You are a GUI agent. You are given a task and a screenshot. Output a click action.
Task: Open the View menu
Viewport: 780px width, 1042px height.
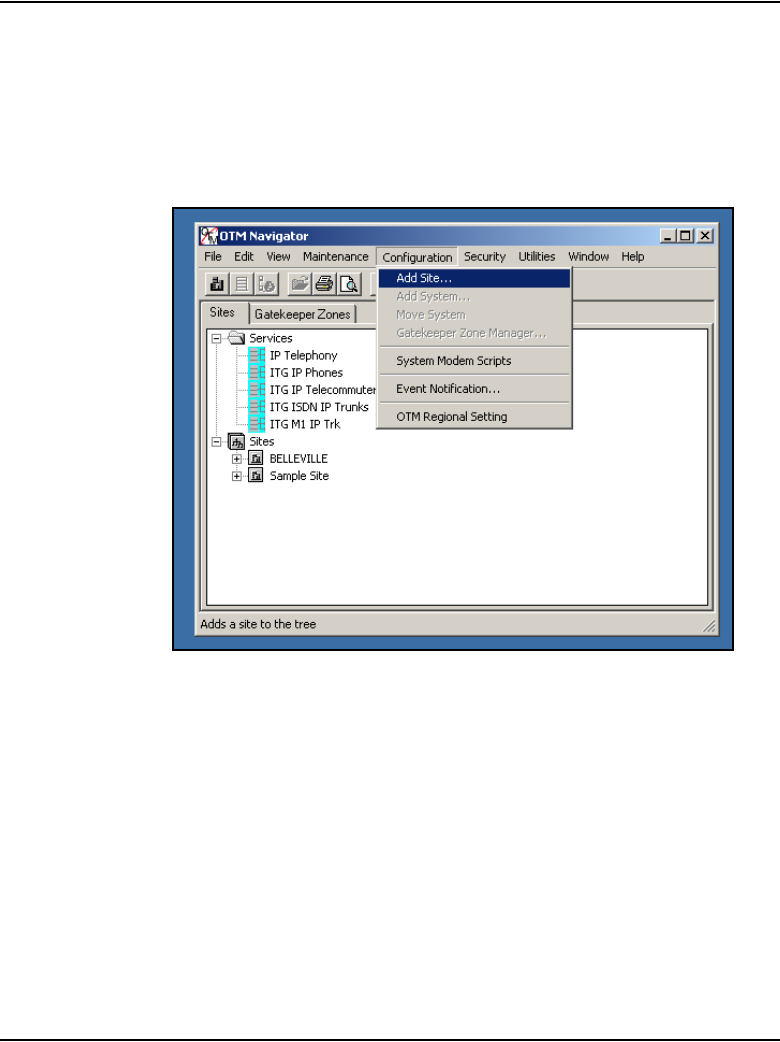(278, 257)
